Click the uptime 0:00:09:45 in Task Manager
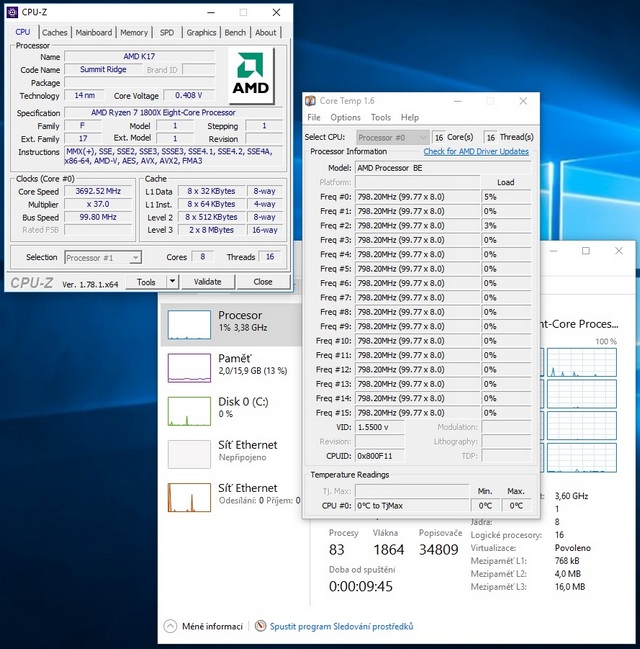This screenshot has height=649, width=640. click(361, 587)
